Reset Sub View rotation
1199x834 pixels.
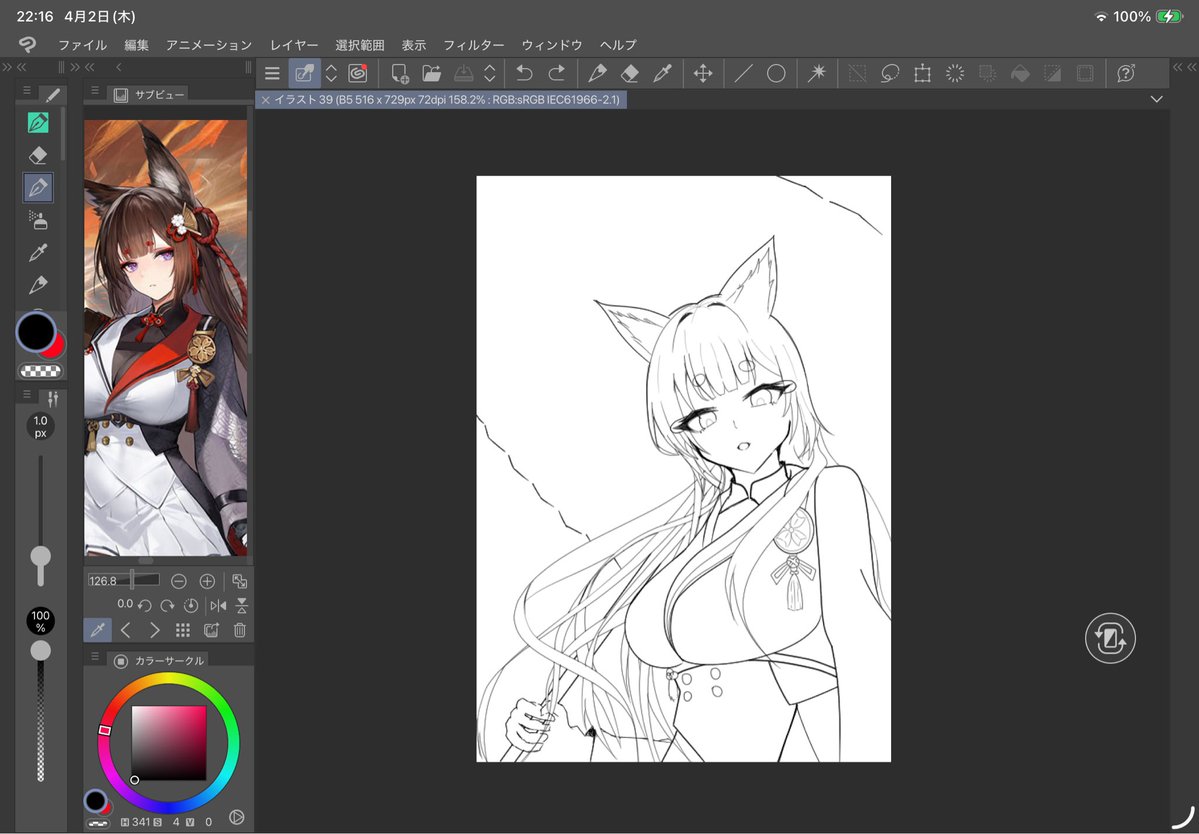point(191,606)
